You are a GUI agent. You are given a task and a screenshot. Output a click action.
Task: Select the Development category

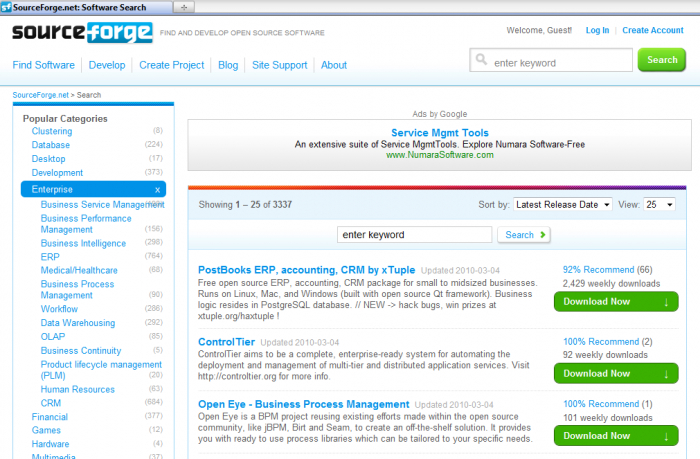click(57, 173)
